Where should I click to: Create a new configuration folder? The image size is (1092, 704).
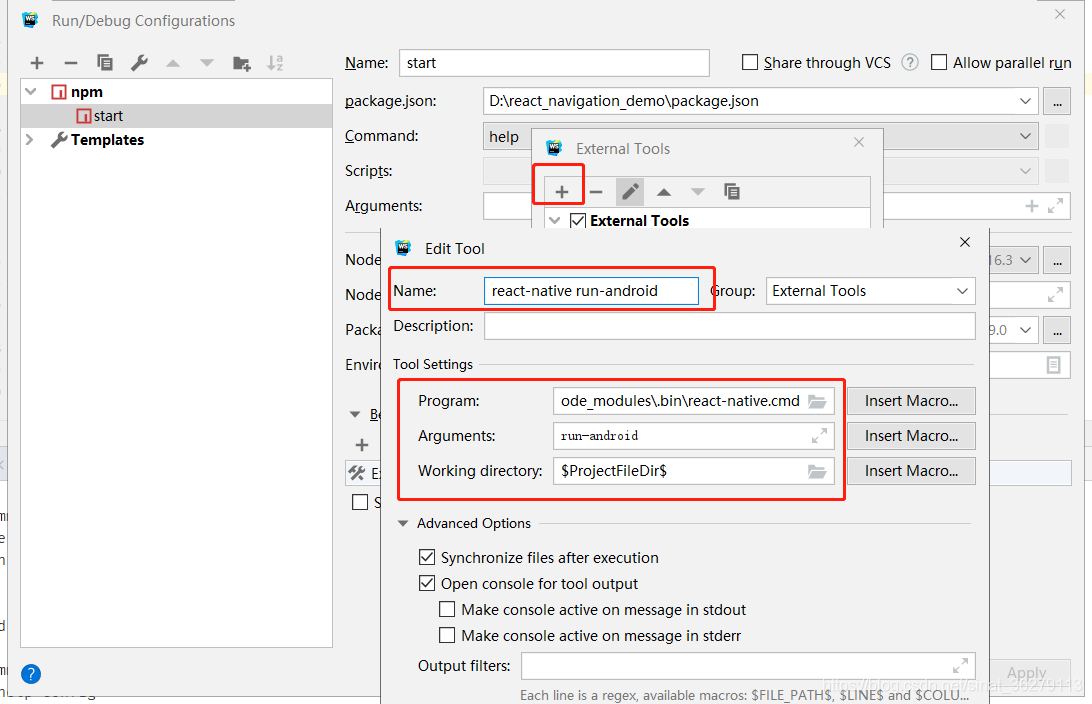pos(240,62)
